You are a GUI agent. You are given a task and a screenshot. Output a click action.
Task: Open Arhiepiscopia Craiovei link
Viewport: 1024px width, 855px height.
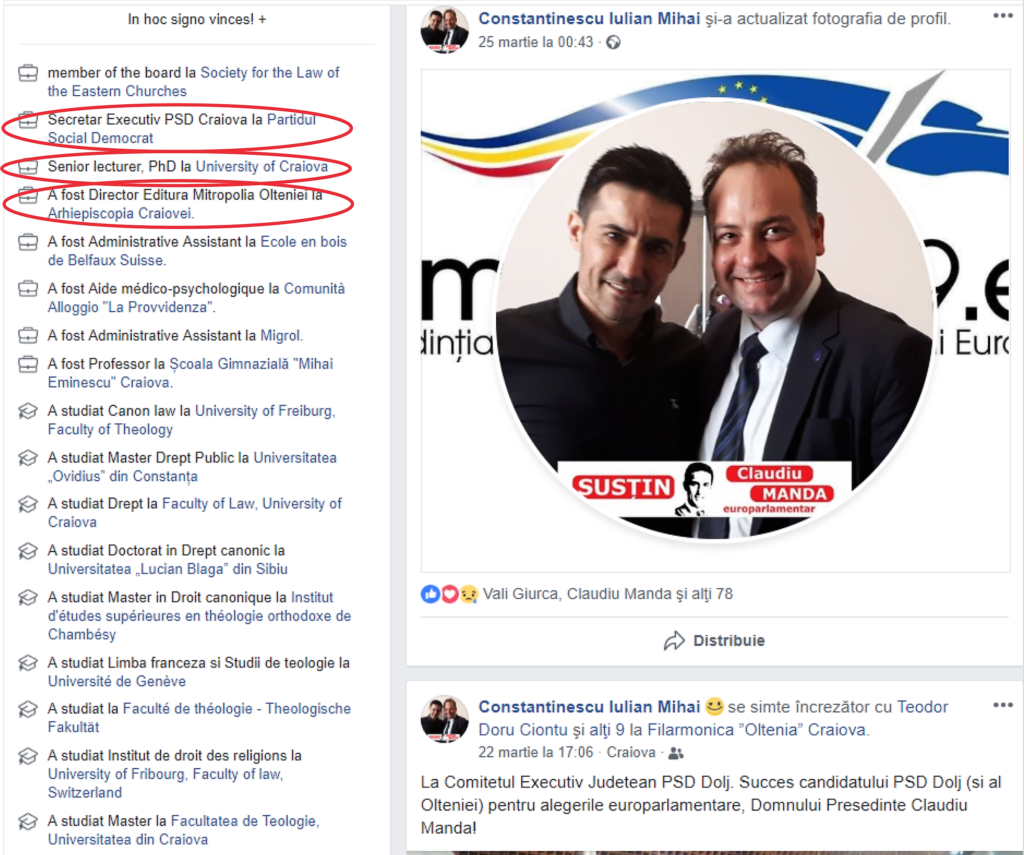pyautogui.click(x=121, y=214)
